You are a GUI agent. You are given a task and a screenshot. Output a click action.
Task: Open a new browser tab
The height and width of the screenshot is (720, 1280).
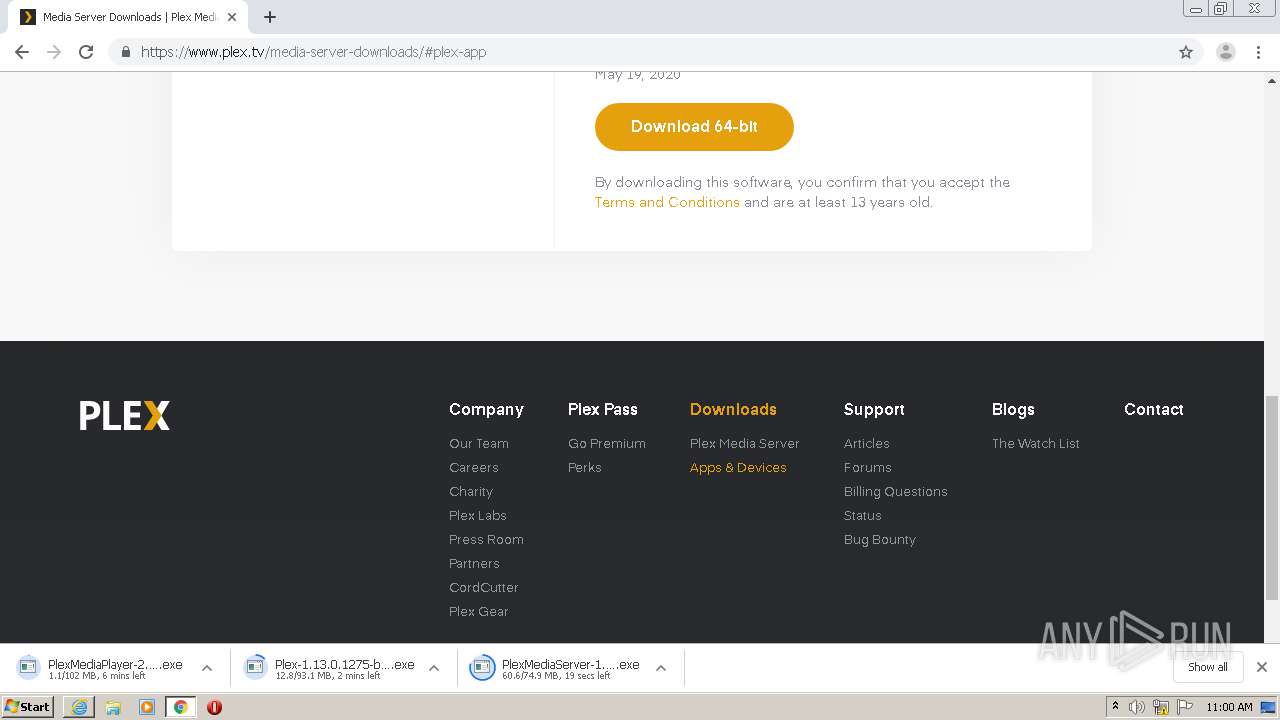(270, 17)
